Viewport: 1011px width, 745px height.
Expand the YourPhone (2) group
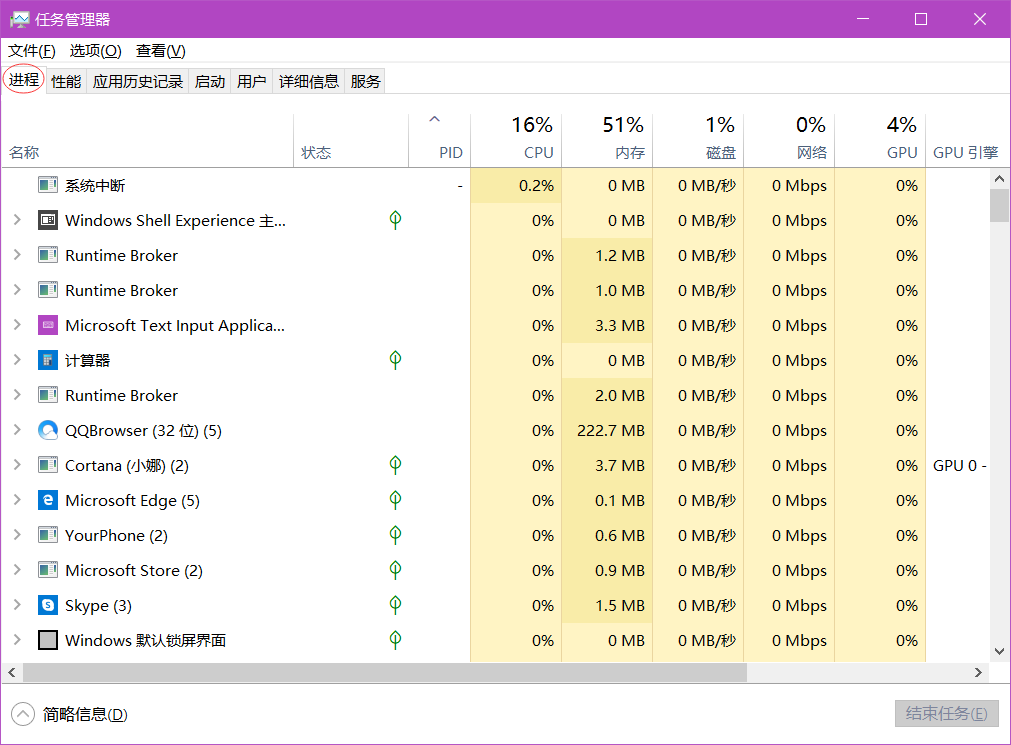pos(17,535)
